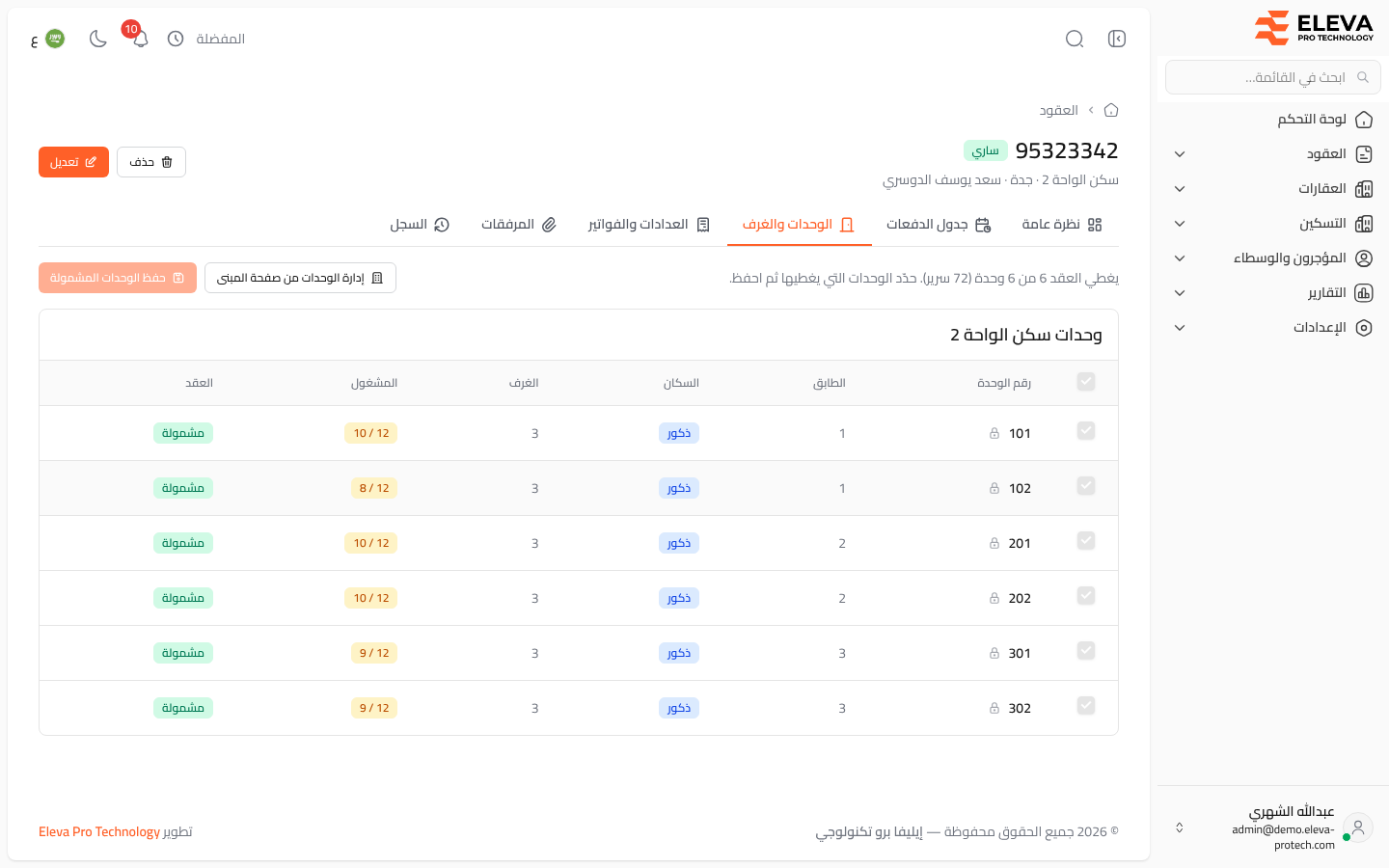Click the lock icon beside unit 101
This screenshot has height=868, width=1389.
(994, 433)
